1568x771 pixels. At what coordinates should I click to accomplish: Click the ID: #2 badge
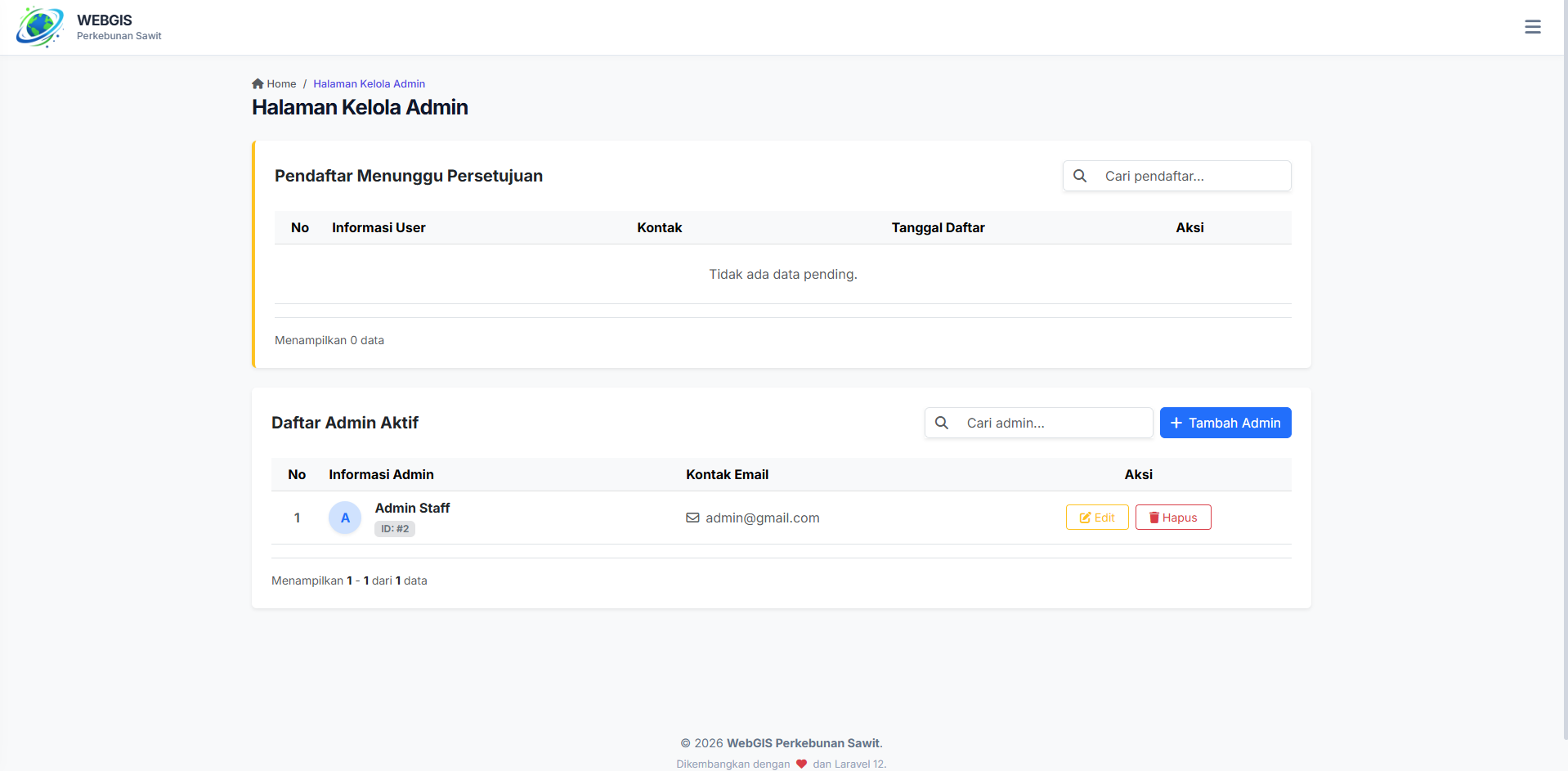tap(395, 529)
